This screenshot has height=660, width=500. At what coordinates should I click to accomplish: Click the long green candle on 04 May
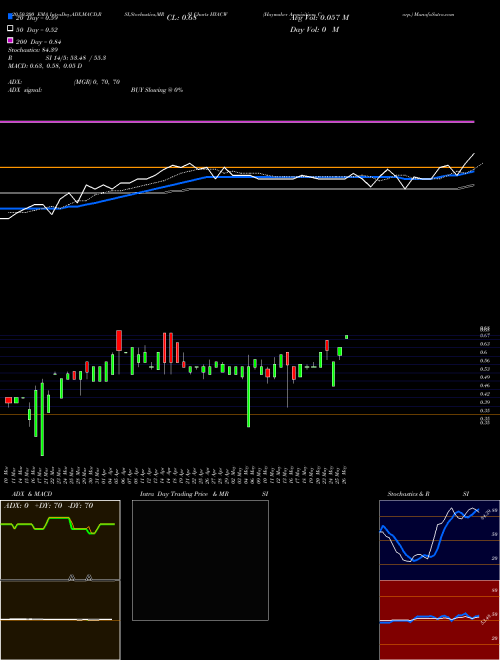click(x=248, y=397)
